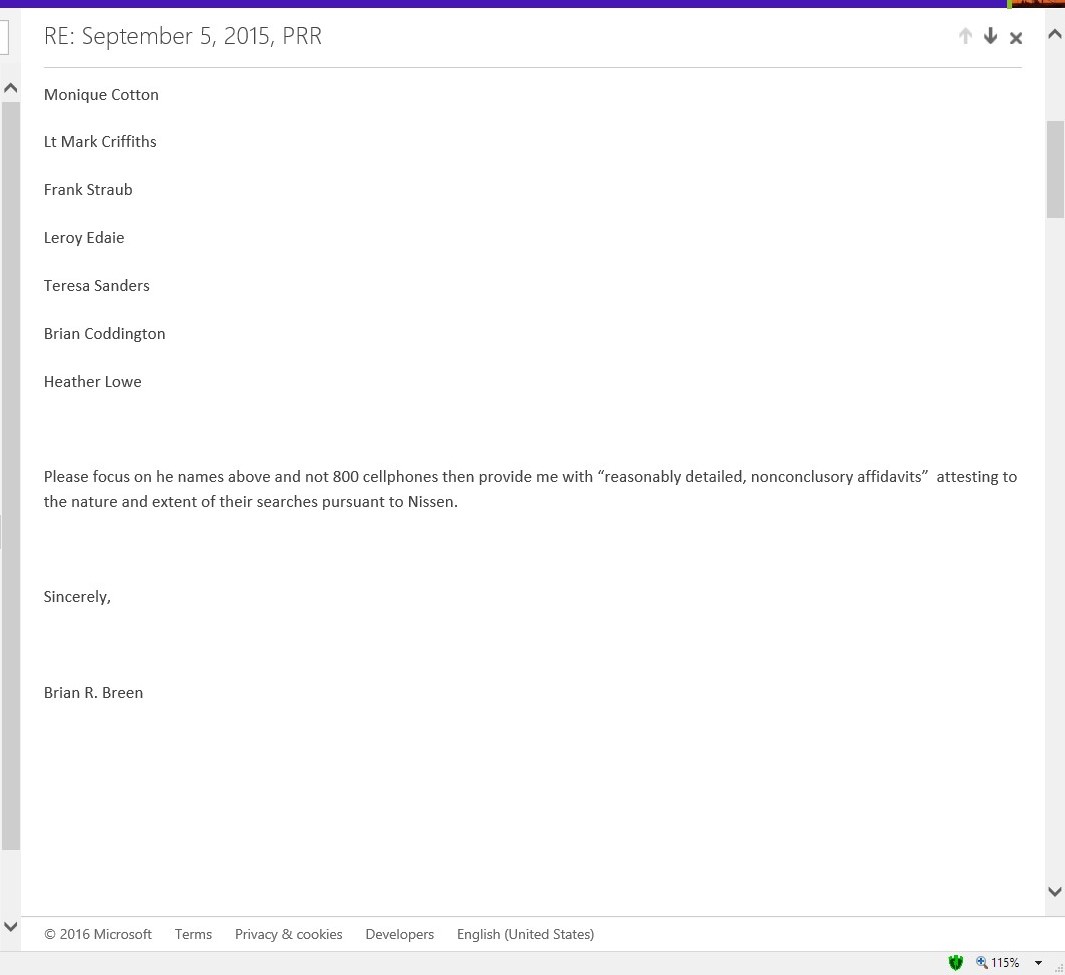Screen dimensions: 1065x975
Task: Click the left pane's scroll down chevron
Action: 10,927
